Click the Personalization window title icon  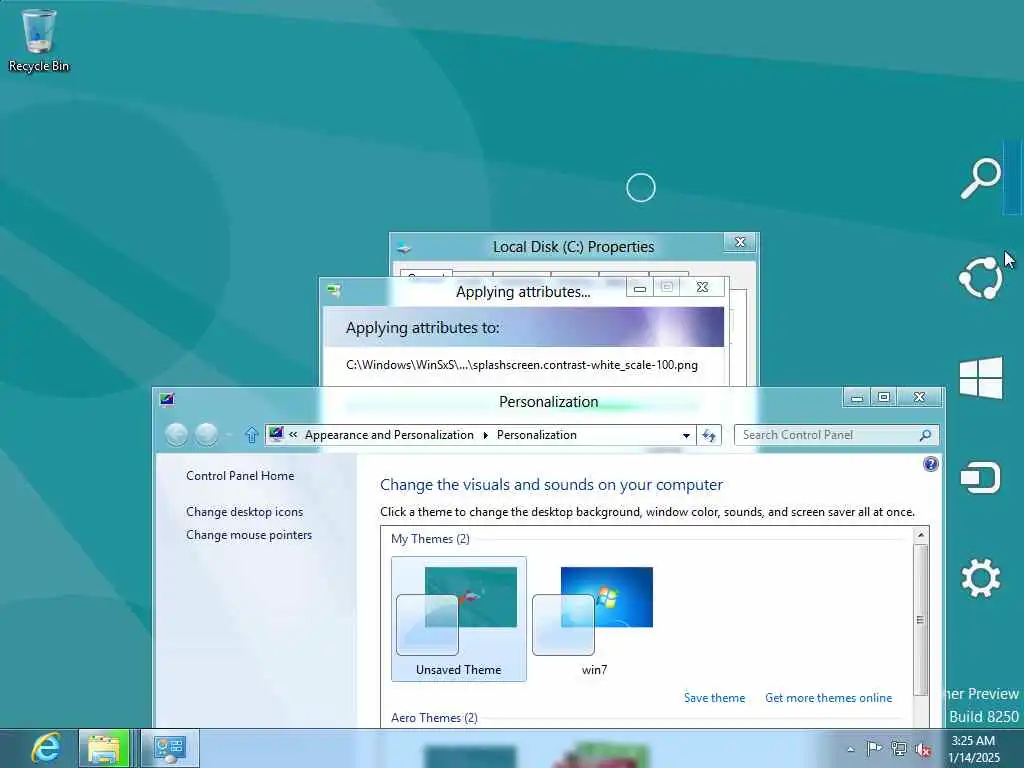(x=167, y=399)
